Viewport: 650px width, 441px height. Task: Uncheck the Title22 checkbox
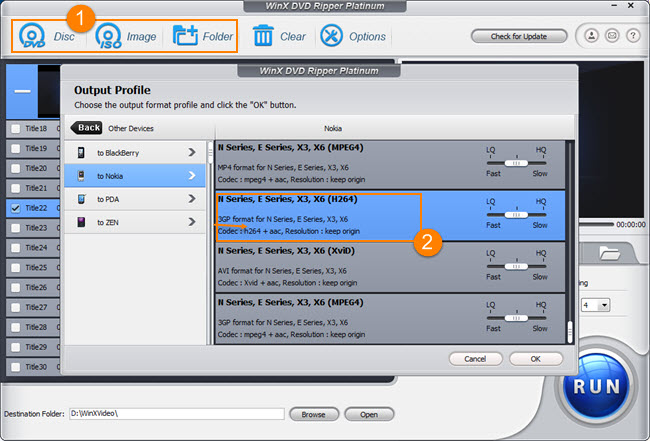click(15, 208)
